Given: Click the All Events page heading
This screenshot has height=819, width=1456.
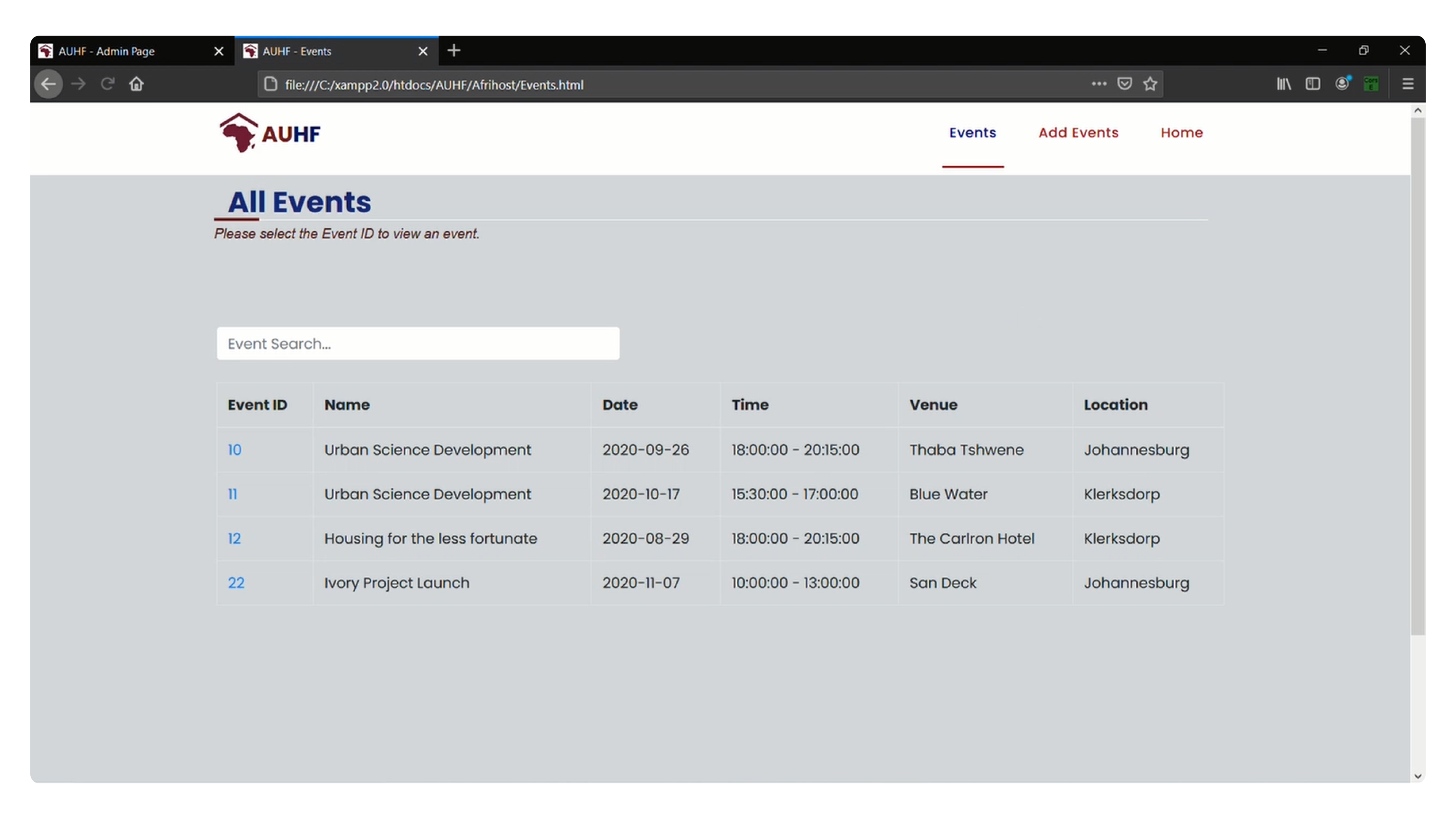Looking at the screenshot, I should click(299, 202).
